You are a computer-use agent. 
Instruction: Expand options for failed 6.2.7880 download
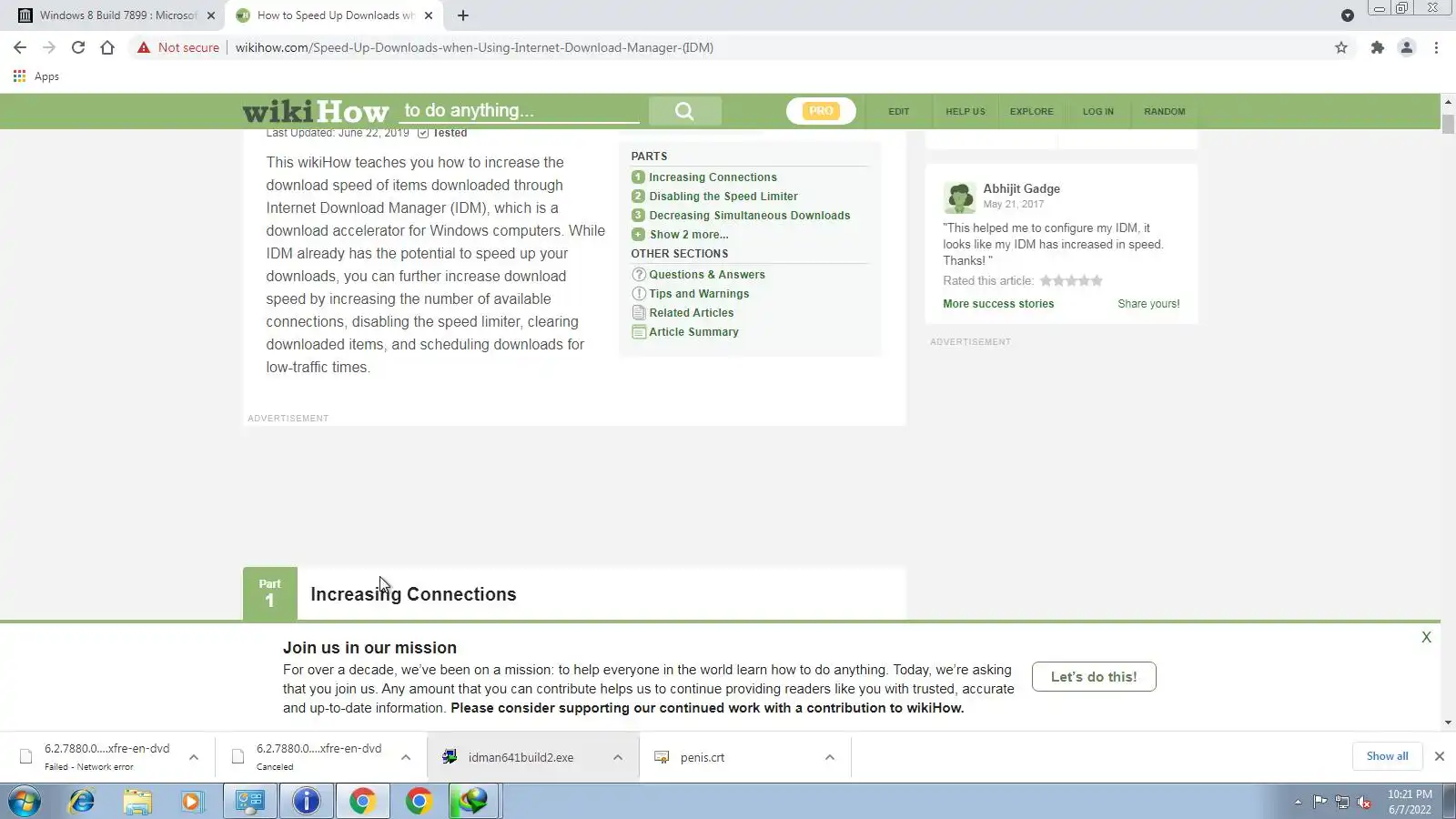[194, 757]
